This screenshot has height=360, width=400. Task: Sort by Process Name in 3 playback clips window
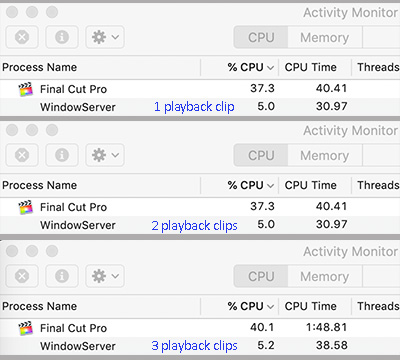(x=40, y=306)
